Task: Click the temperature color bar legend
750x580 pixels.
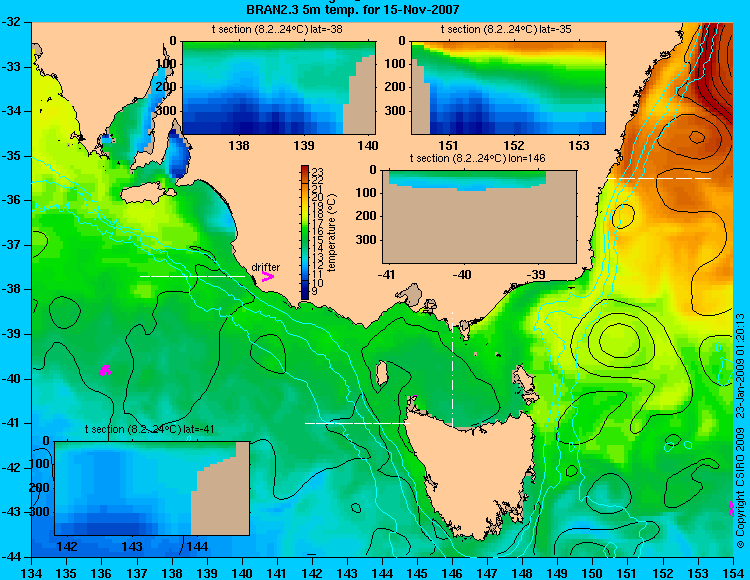Action: click(305, 232)
